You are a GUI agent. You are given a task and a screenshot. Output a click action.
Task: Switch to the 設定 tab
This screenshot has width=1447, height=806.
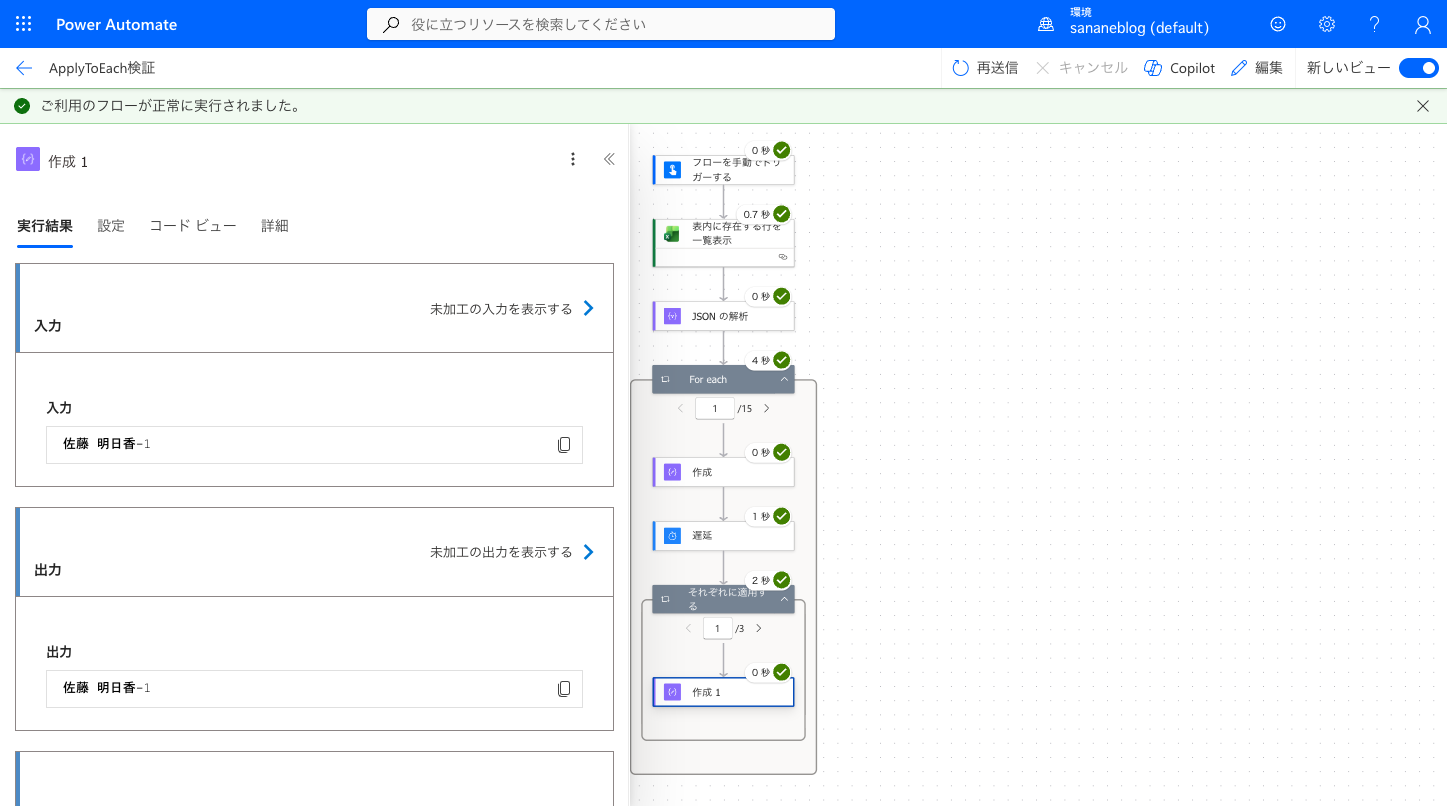111,226
